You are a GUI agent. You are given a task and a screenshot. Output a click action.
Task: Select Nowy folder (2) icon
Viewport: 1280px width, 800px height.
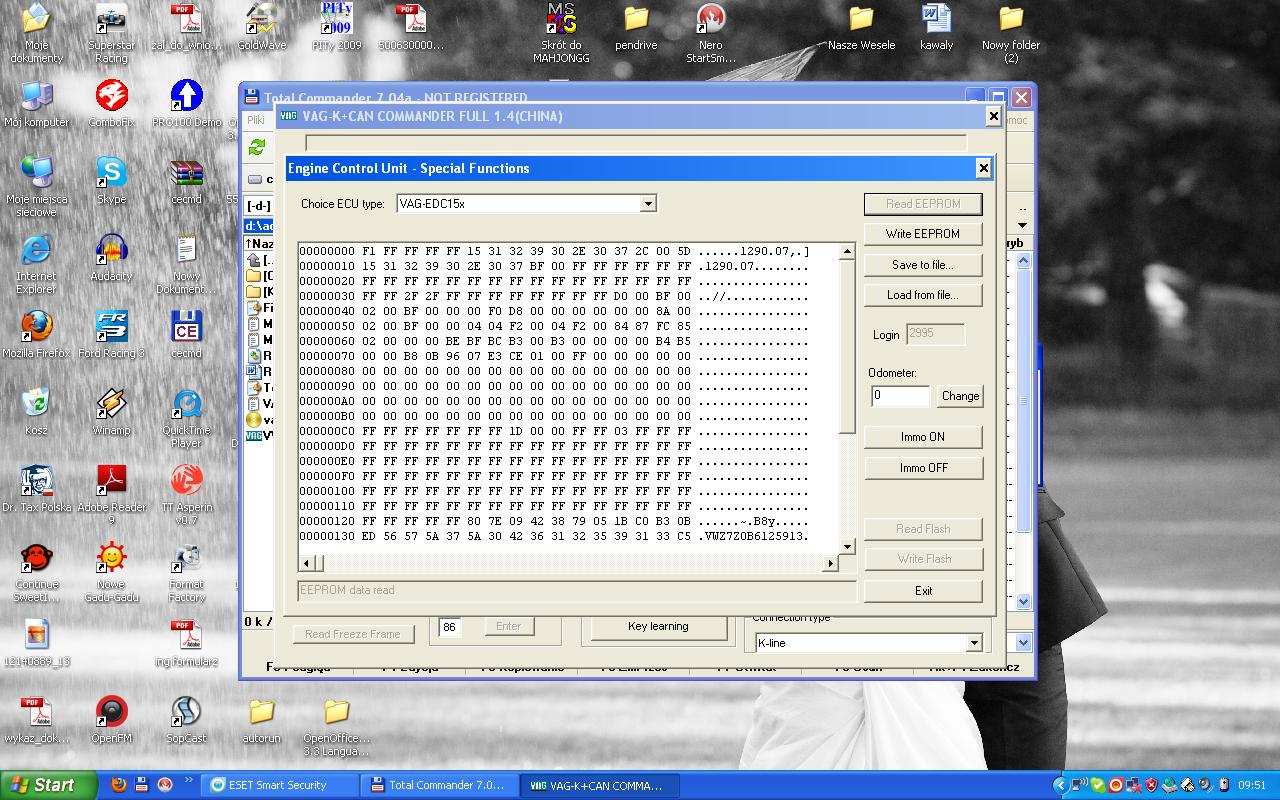coord(1011,34)
